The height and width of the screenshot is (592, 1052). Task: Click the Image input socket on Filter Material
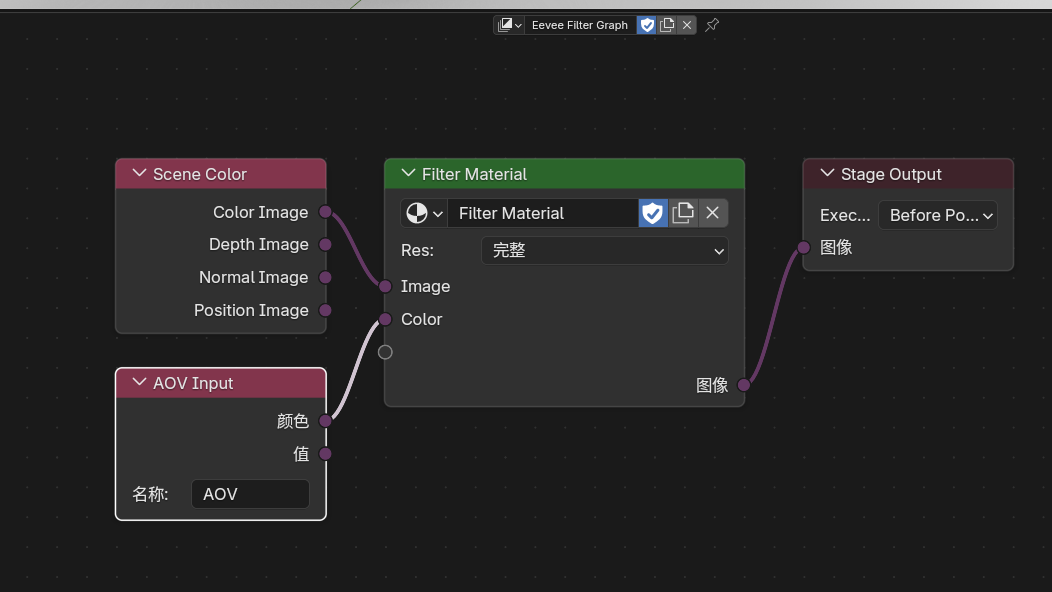pos(385,287)
